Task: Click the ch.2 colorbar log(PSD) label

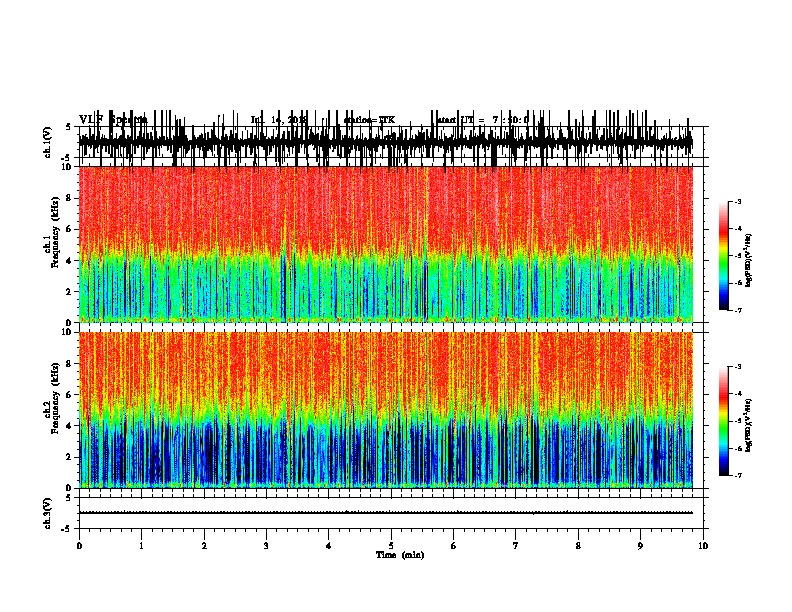Action: point(749,425)
